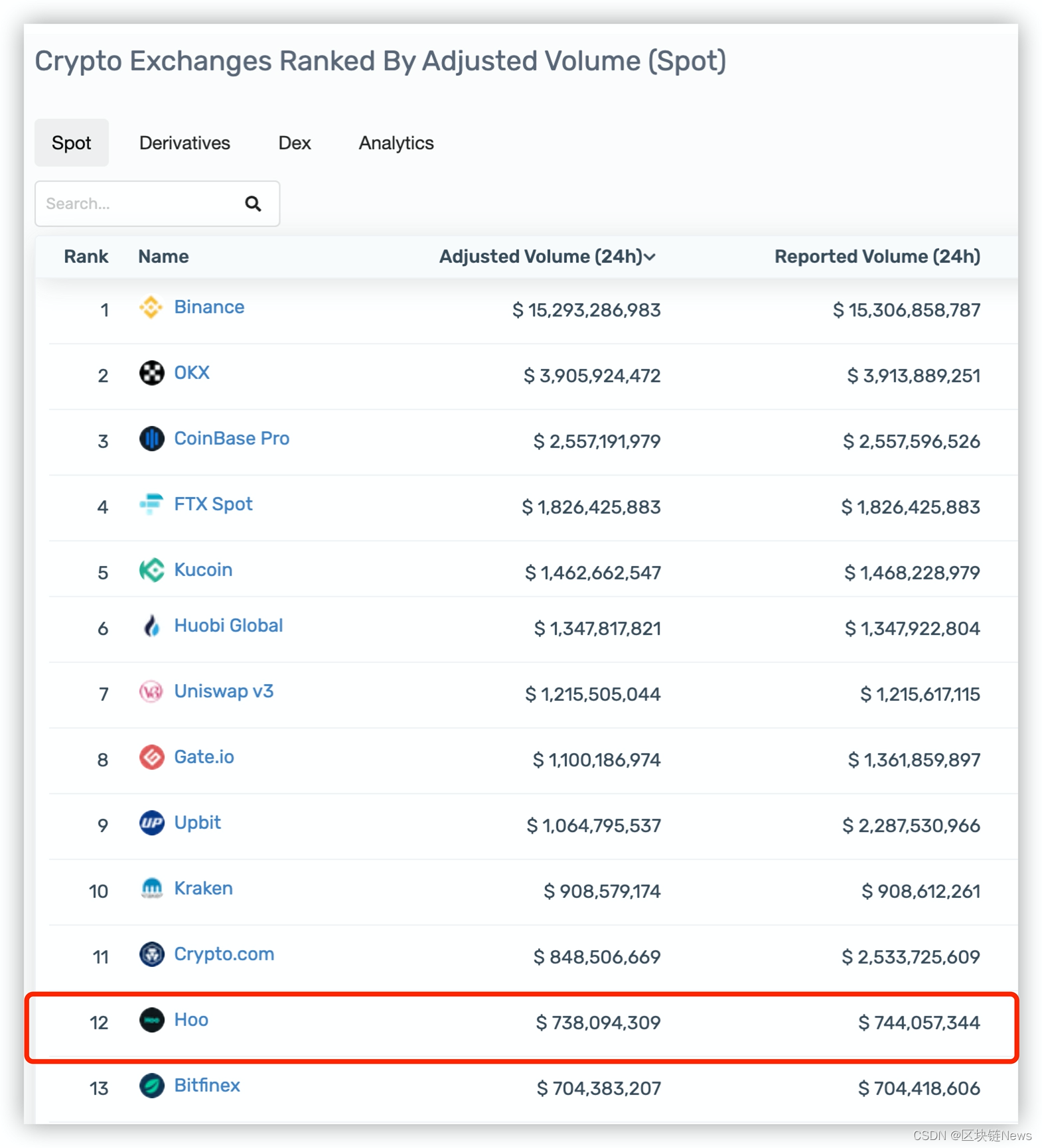This screenshot has width=1042, height=1148.
Task: Focus the Search input field
Action: point(157,204)
